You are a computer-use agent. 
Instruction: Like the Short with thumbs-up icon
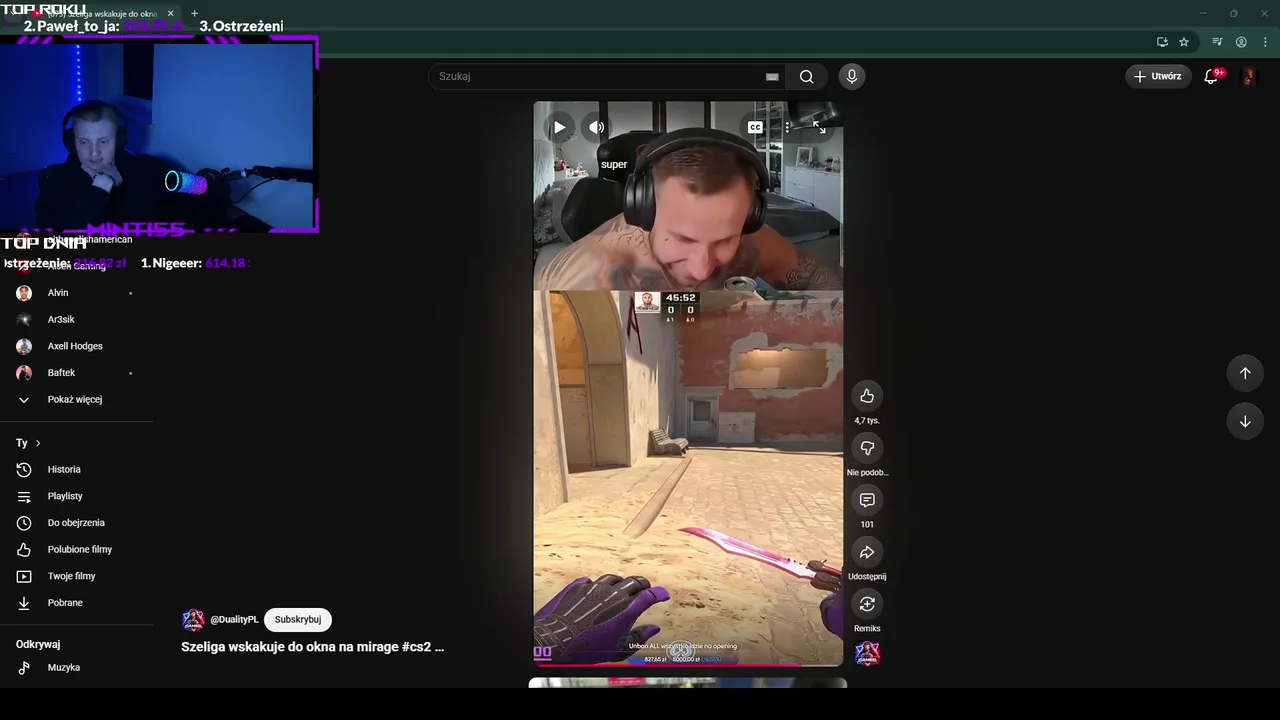tap(867, 396)
